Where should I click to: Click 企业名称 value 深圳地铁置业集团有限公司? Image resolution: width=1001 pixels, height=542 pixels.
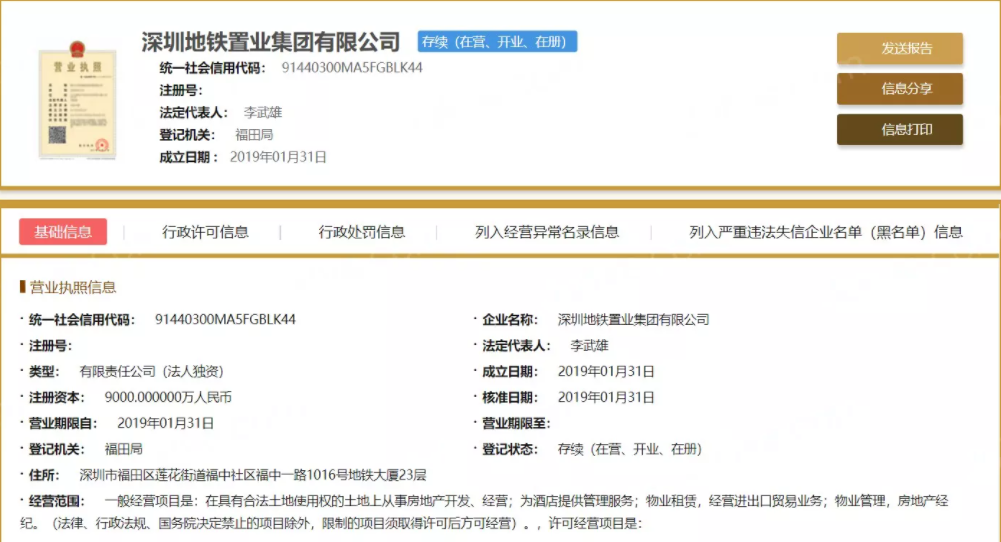pos(633,319)
